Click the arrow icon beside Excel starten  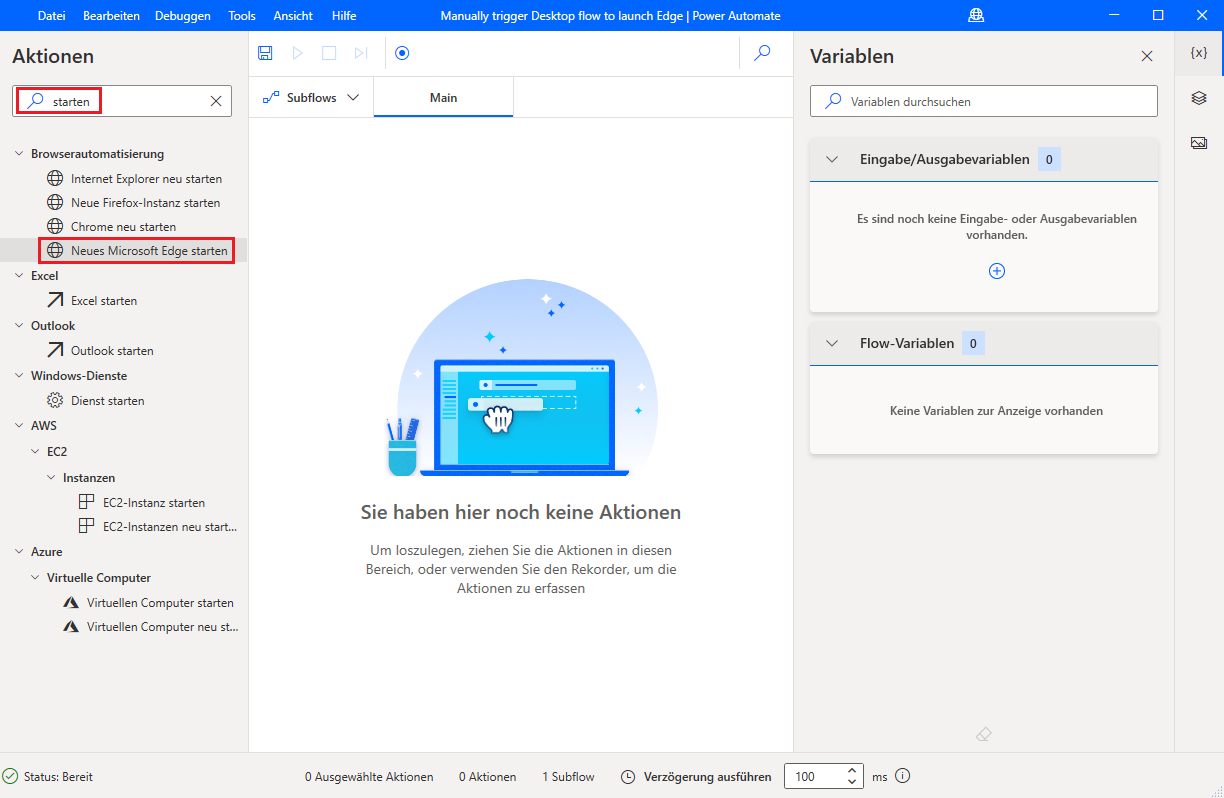[x=55, y=301]
